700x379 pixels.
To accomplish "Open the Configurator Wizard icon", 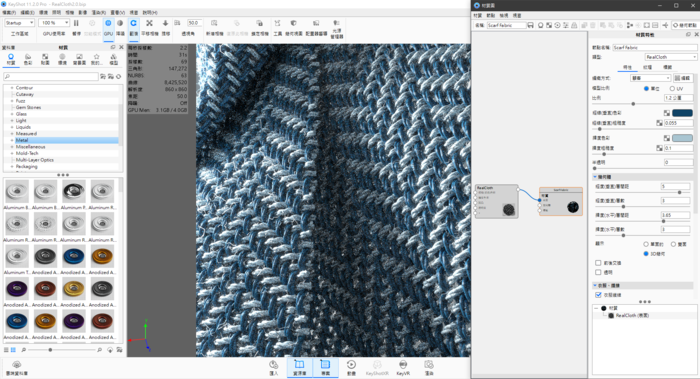I will click(316, 23).
